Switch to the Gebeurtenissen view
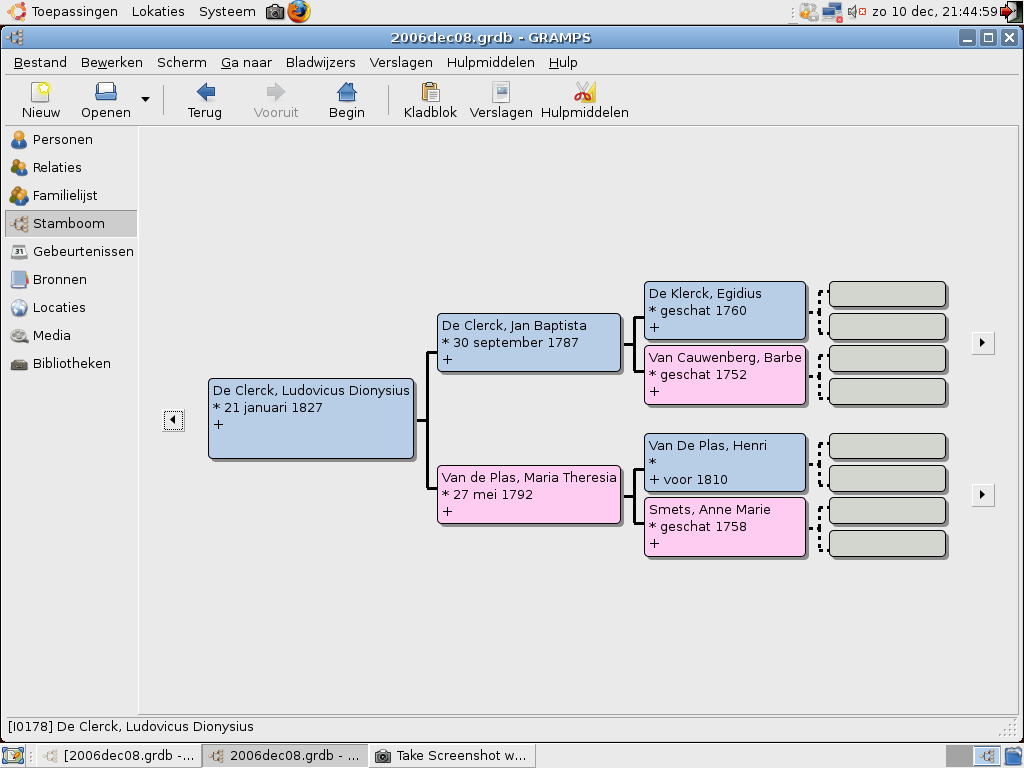The height and width of the screenshot is (768, 1024). pos(82,252)
